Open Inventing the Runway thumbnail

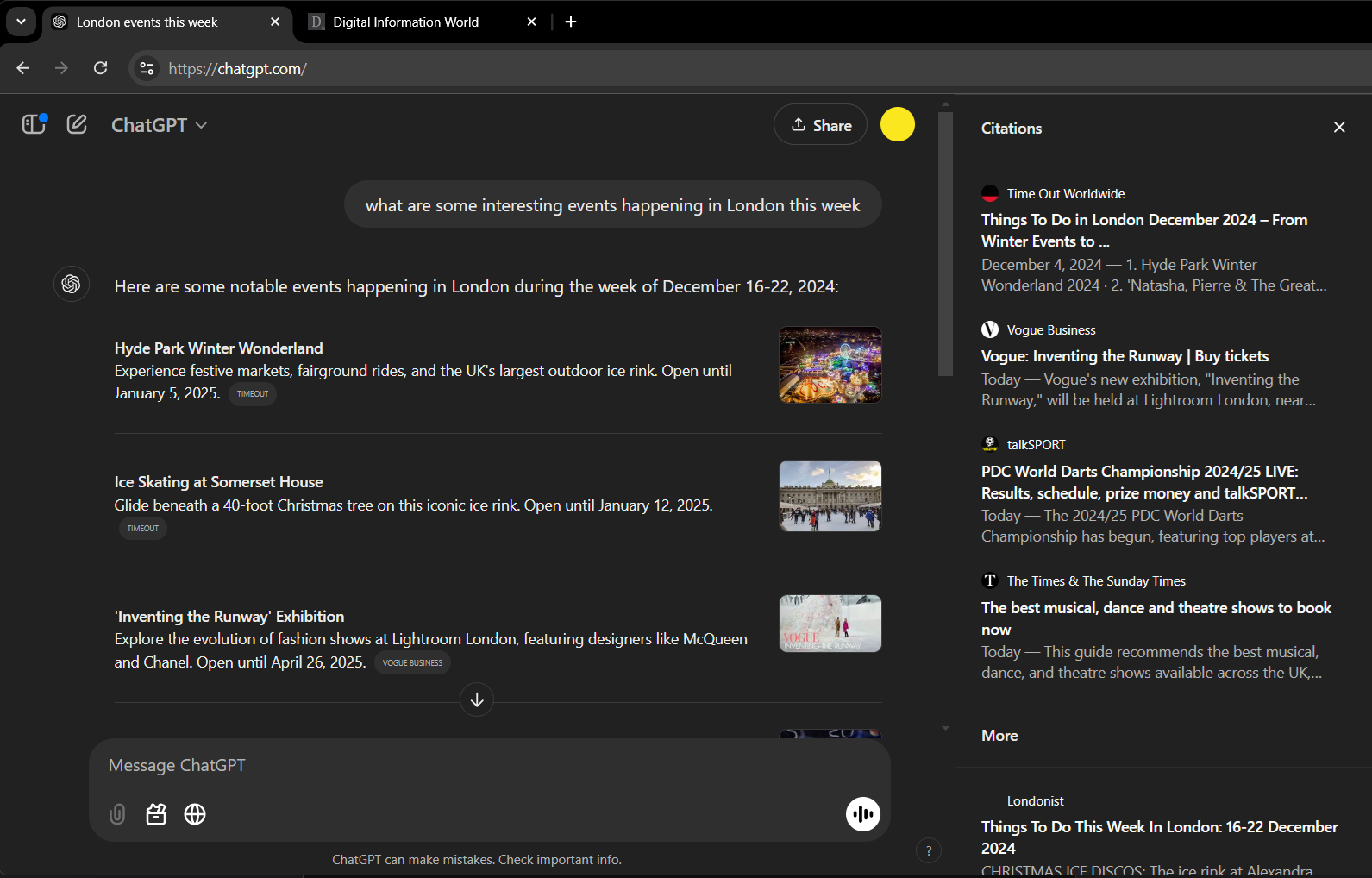point(830,624)
